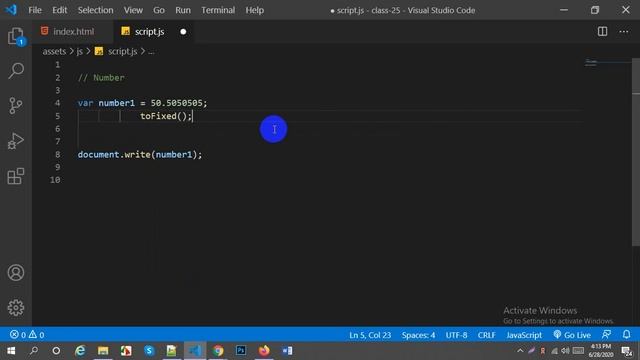Open the notifications bell in status bar

tap(627, 335)
